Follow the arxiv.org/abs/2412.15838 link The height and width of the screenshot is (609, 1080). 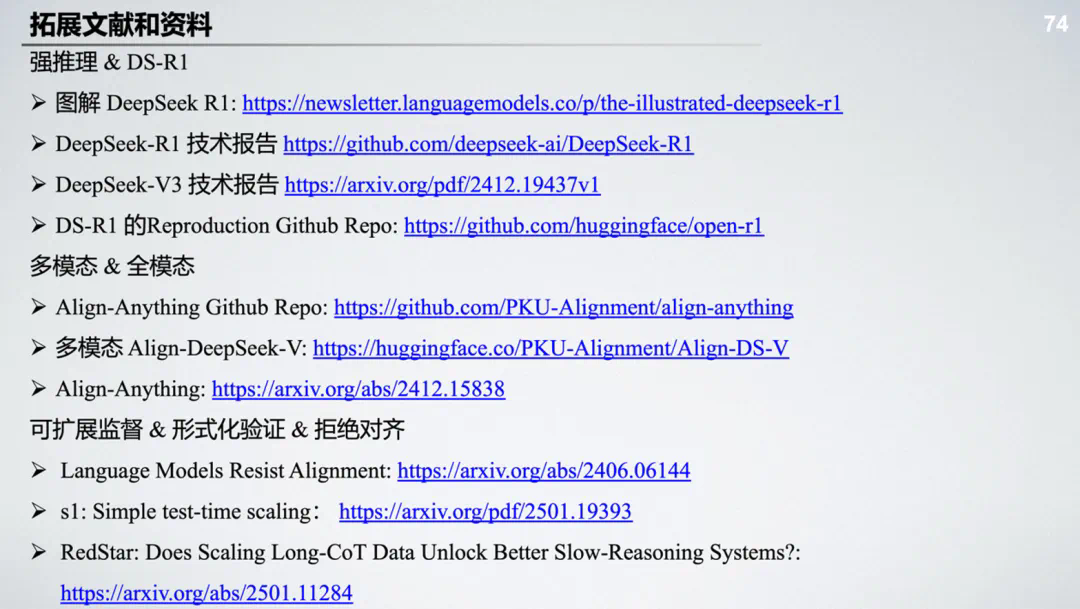[x=358, y=389]
